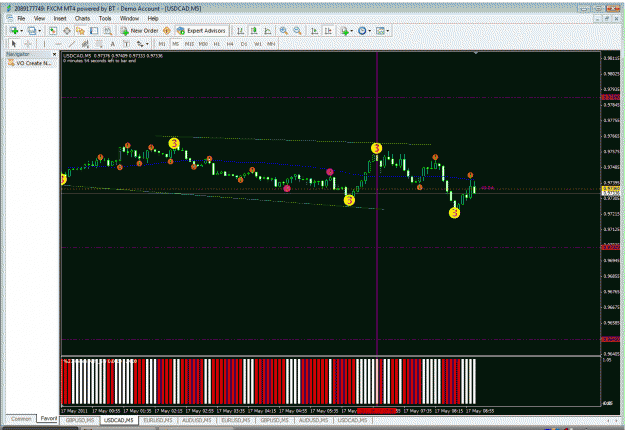The image size is (625, 430).
Task: Select the equidistant channel tool
Action: click(x=85, y=44)
